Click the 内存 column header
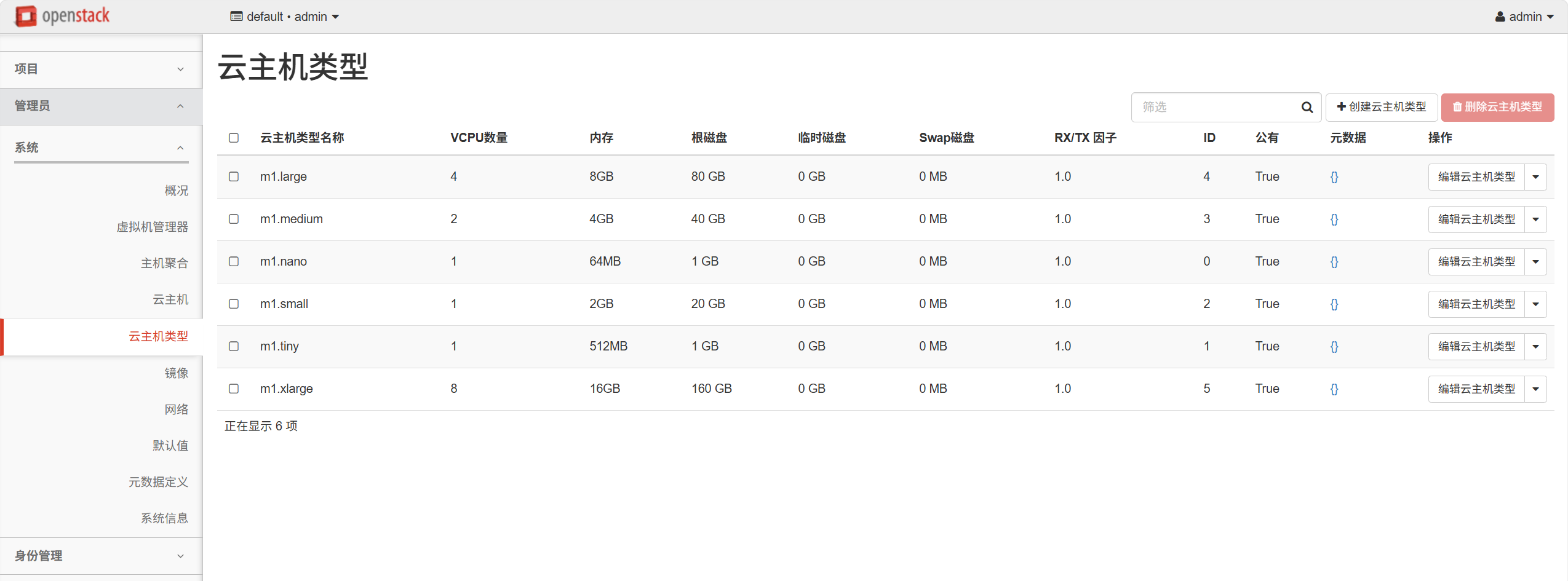Viewport: 1568px width, 581px height. click(601, 138)
